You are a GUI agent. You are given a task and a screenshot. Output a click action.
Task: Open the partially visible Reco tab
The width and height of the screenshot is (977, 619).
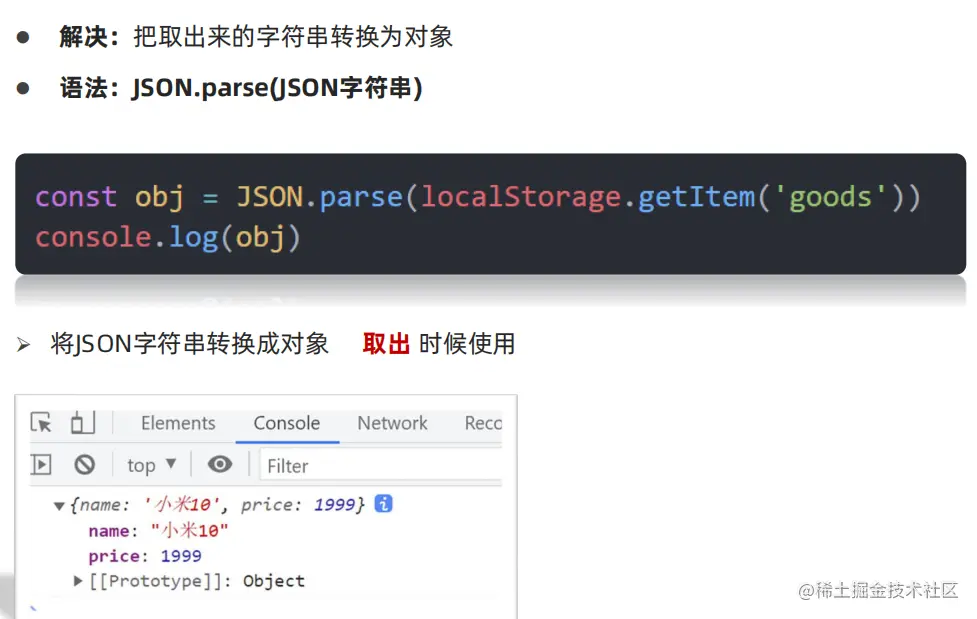tap(483, 423)
